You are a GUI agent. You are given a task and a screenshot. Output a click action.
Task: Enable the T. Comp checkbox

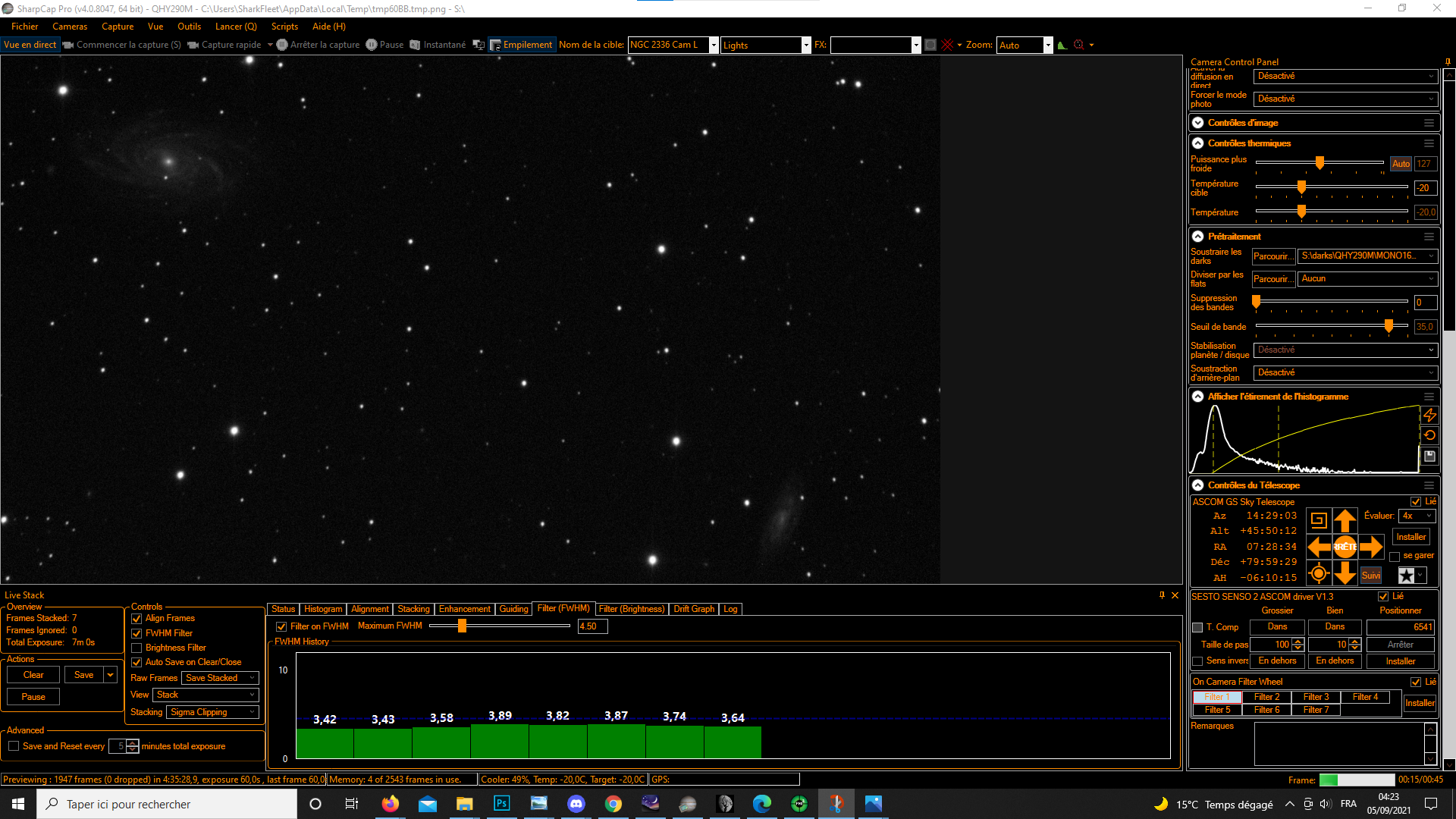[x=1197, y=627]
